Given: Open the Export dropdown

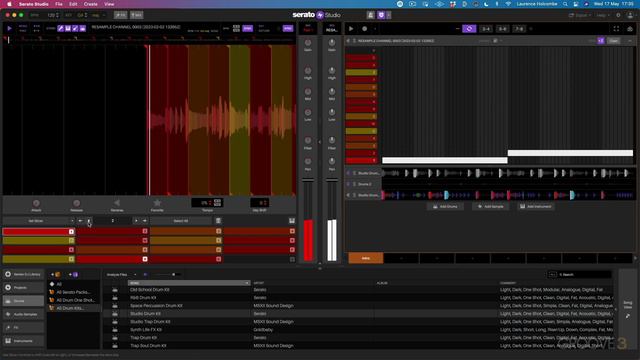Looking at the screenshot, I should point(580,15).
